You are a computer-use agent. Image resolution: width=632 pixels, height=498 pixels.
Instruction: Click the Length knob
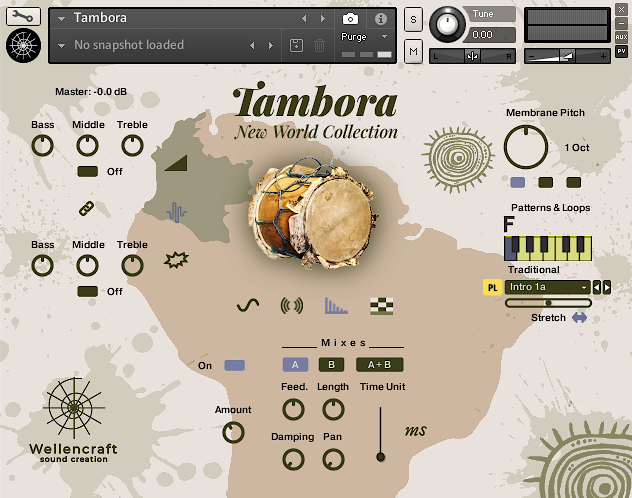click(x=333, y=410)
